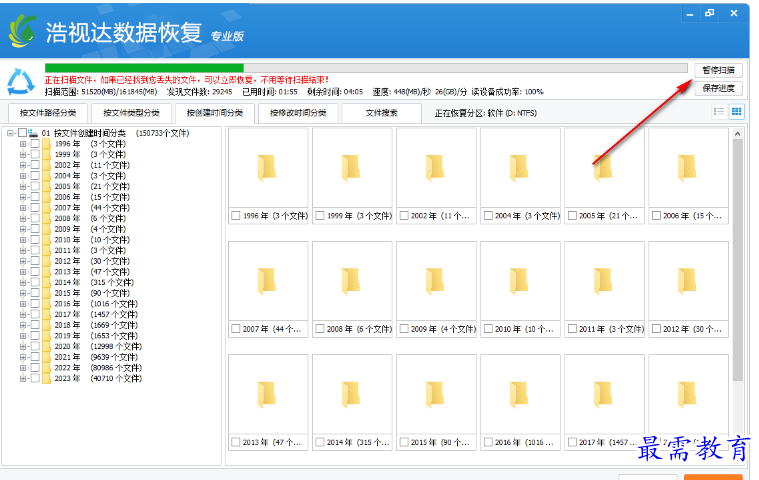Expand the 1996 年 tree node
759x480 pixels.
pyautogui.click(x=23, y=144)
